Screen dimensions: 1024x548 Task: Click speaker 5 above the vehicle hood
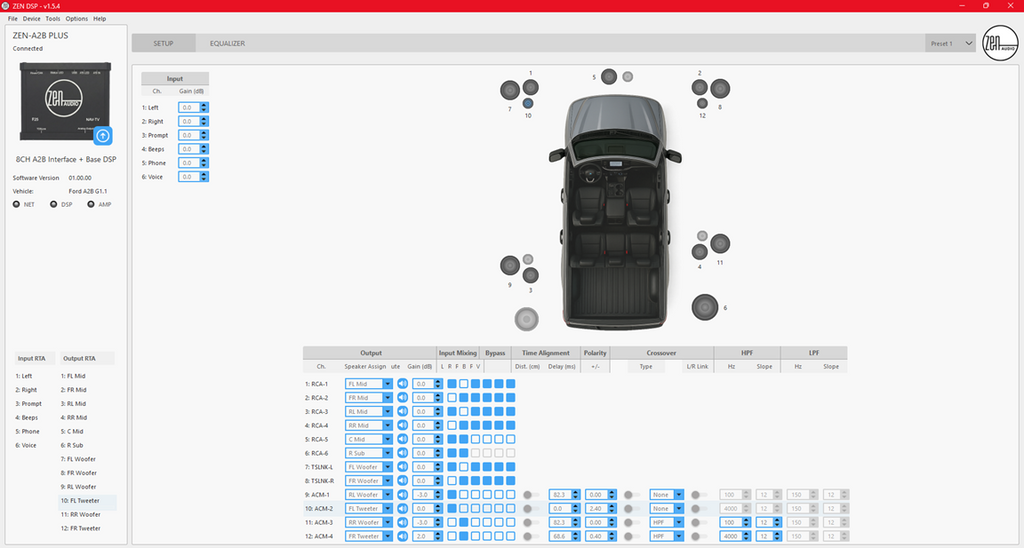[x=609, y=77]
